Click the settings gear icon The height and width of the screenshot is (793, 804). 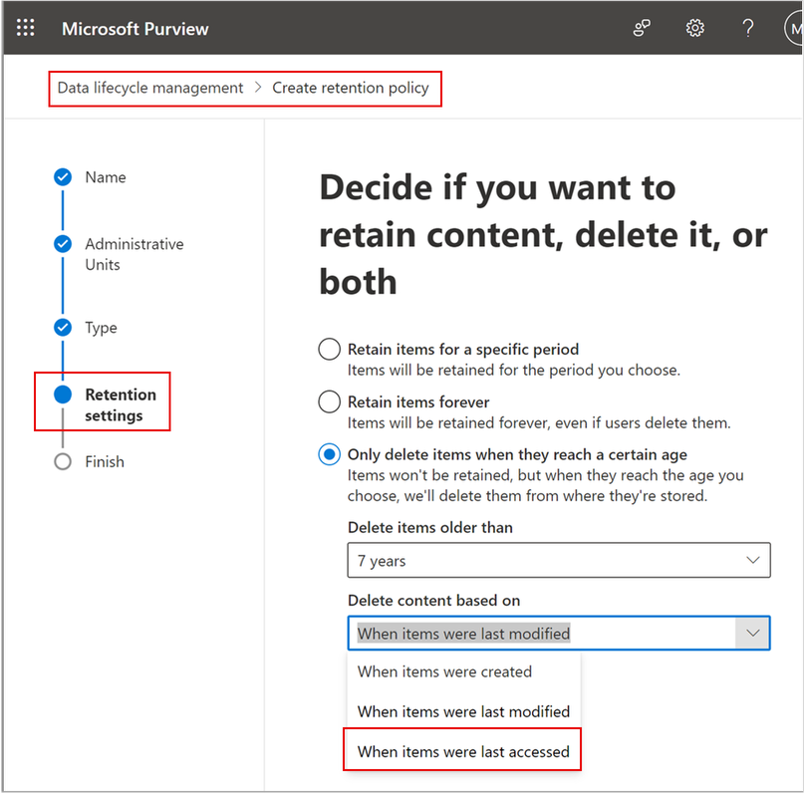695,28
